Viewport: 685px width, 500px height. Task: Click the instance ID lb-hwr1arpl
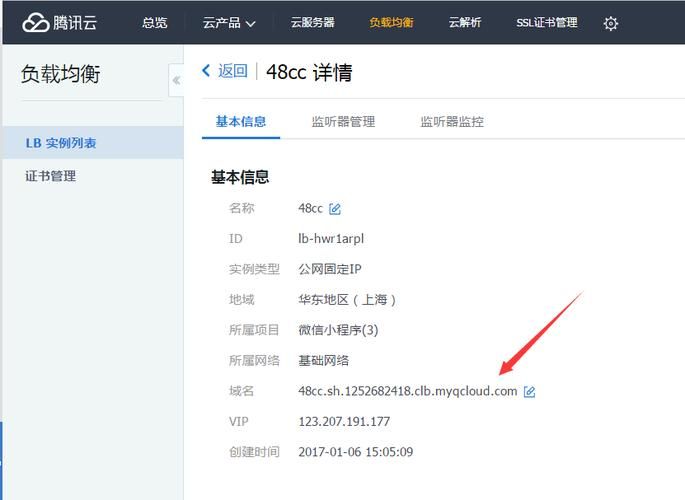pos(333,239)
